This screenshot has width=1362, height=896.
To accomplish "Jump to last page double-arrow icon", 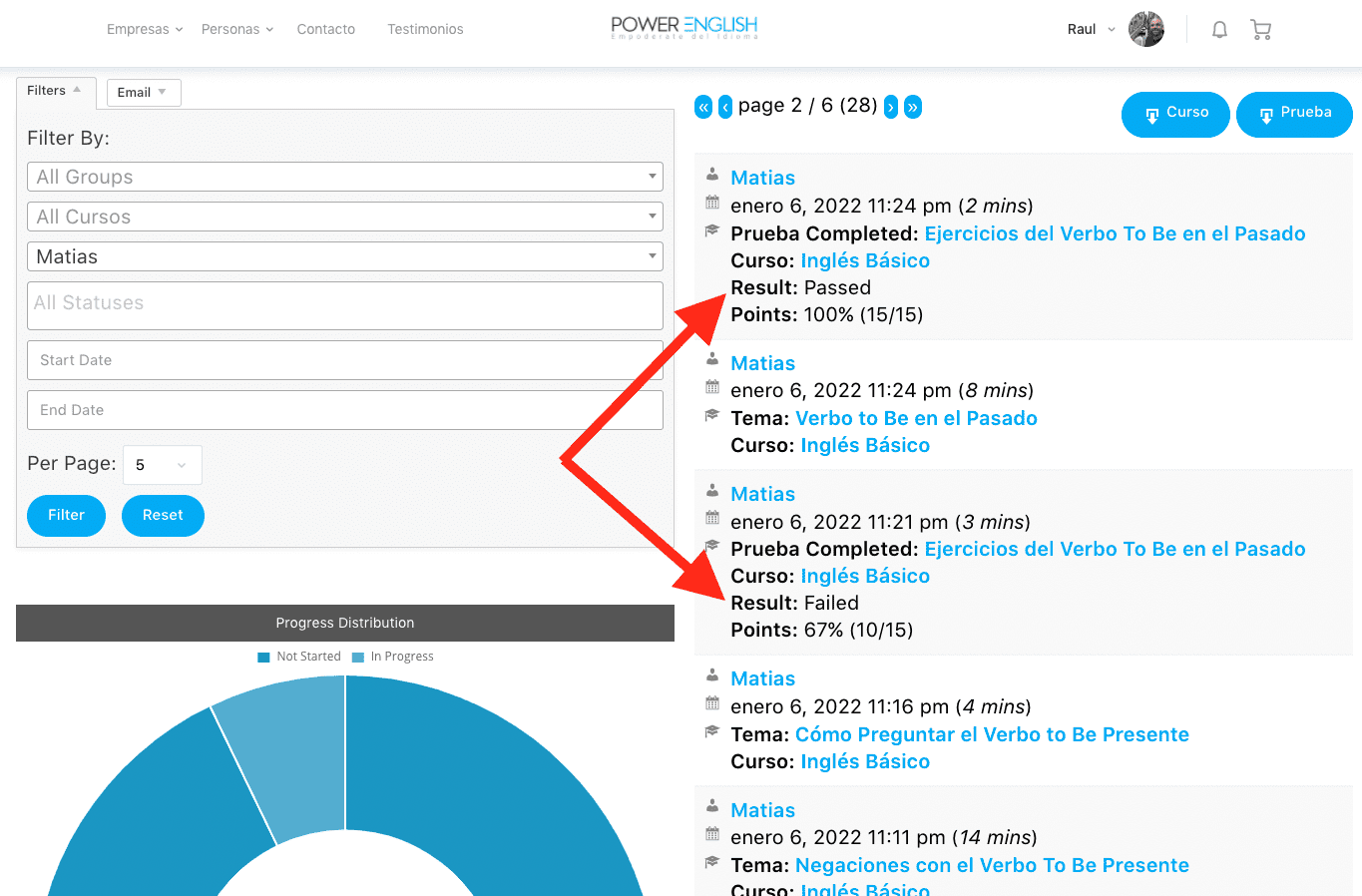I will [x=913, y=107].
